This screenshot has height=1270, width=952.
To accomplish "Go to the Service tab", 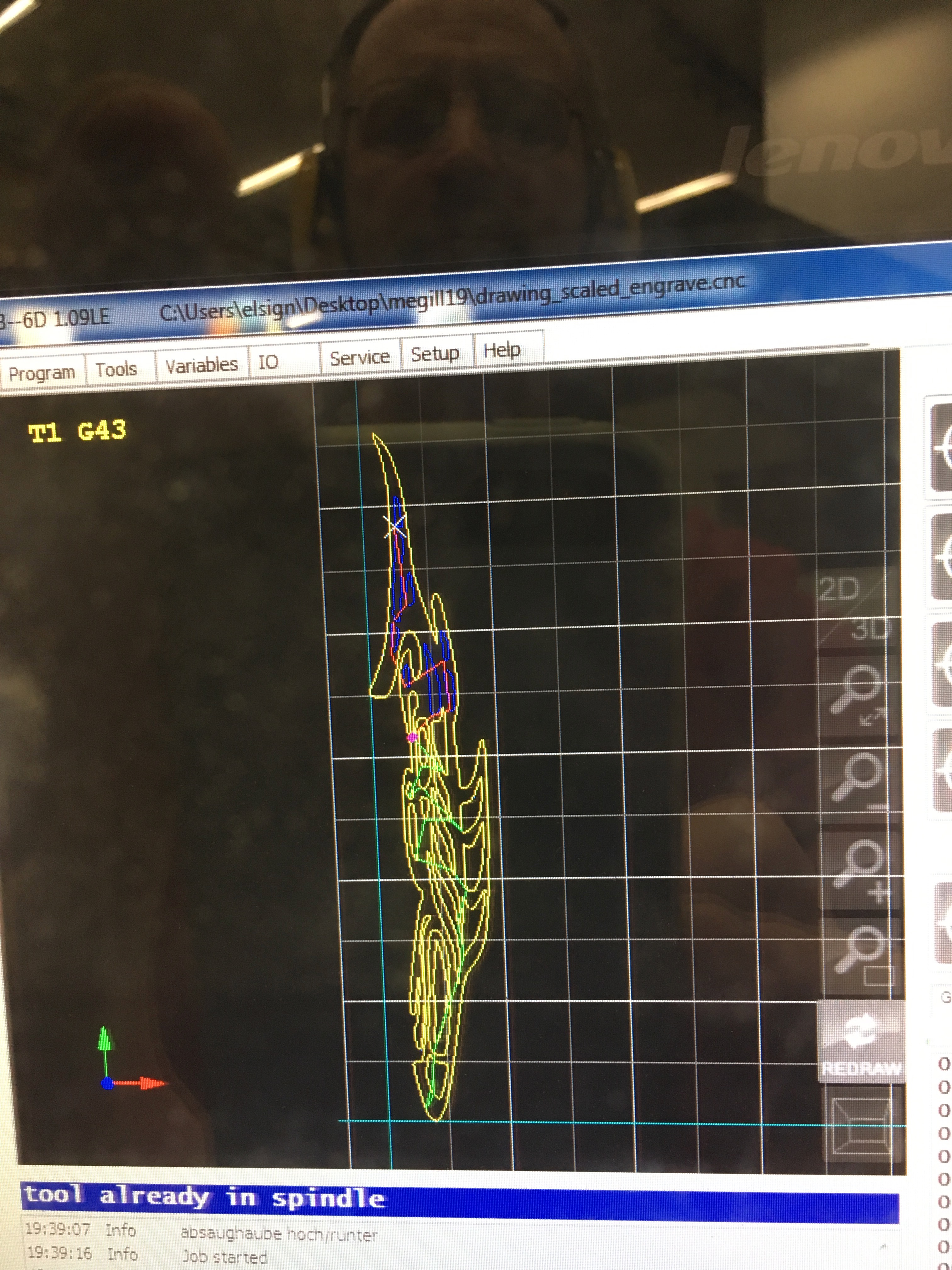I will [360, 358].
